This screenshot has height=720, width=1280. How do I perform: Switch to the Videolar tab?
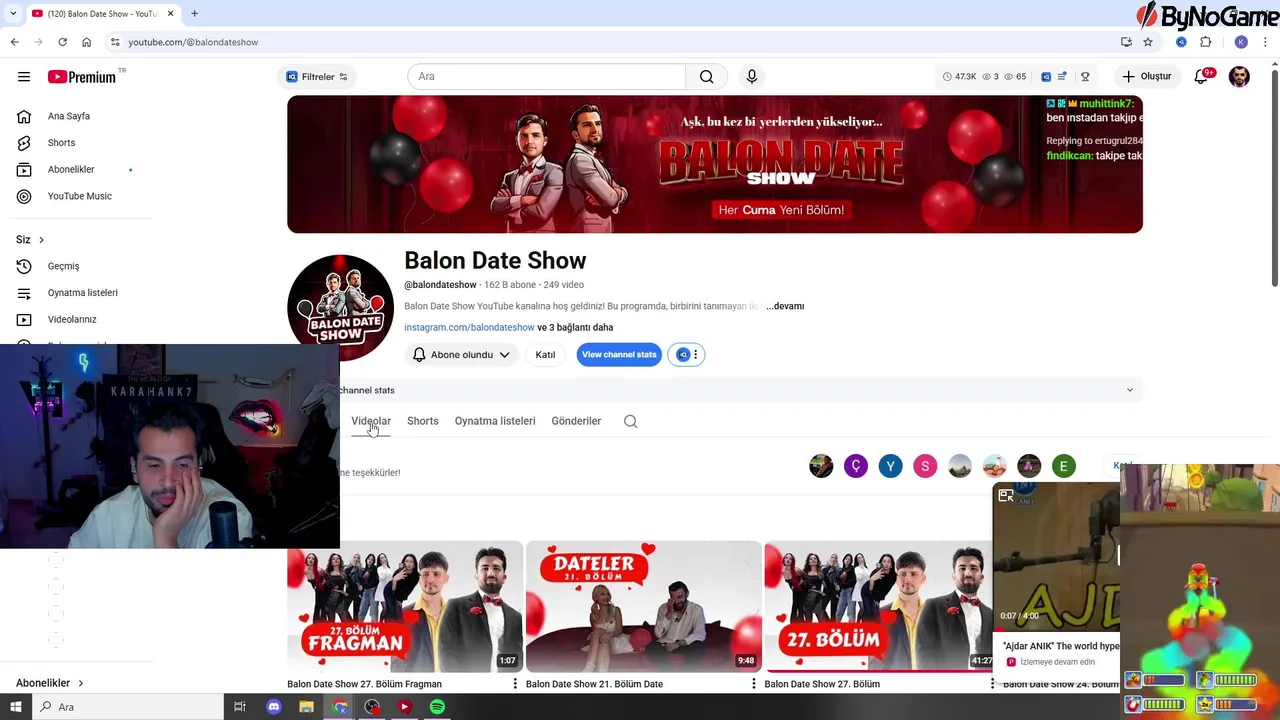(x=371, y=421)
